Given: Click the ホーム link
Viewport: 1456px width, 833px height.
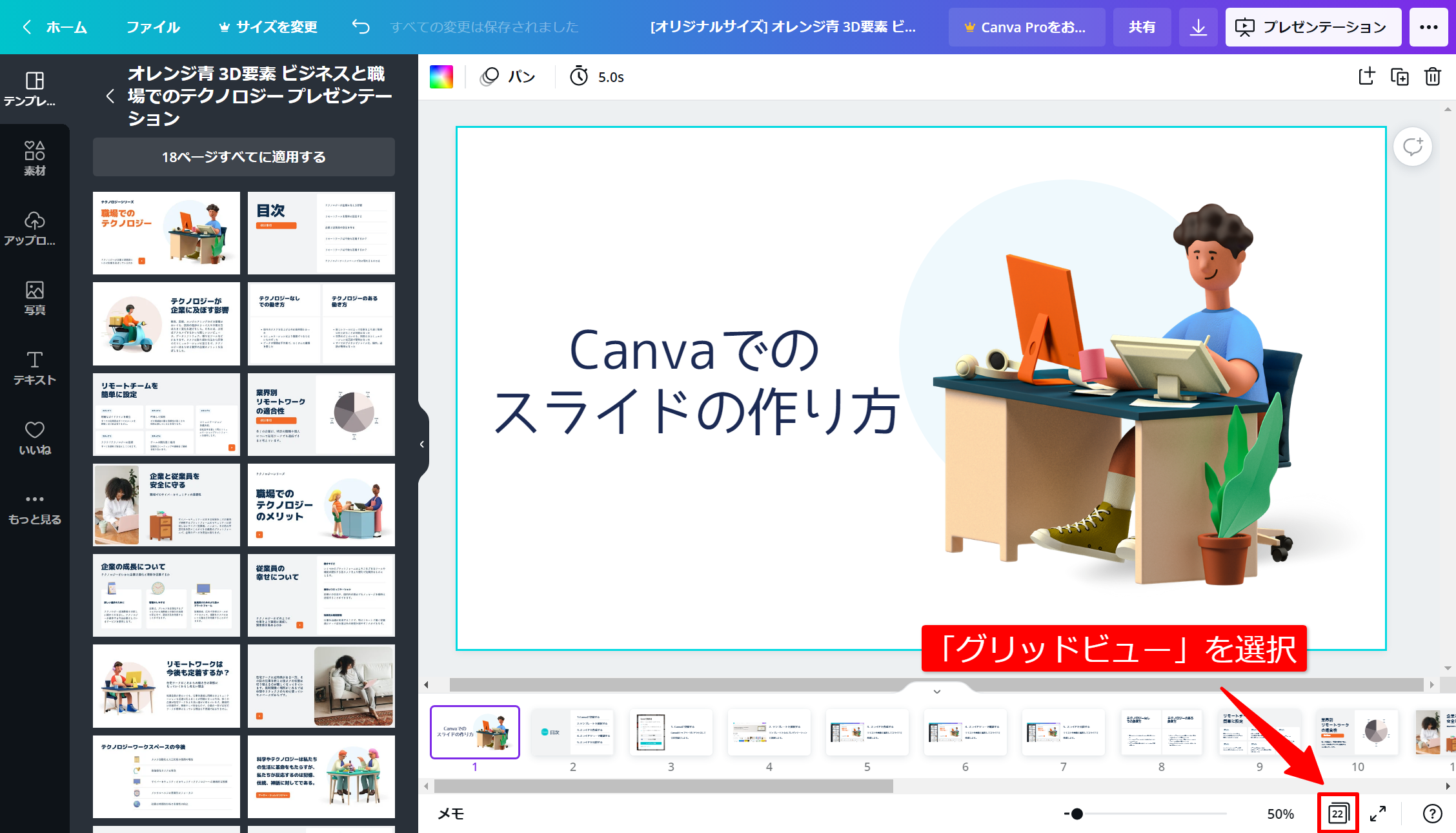Looking at the screenshot, I should tap(66, 27).
